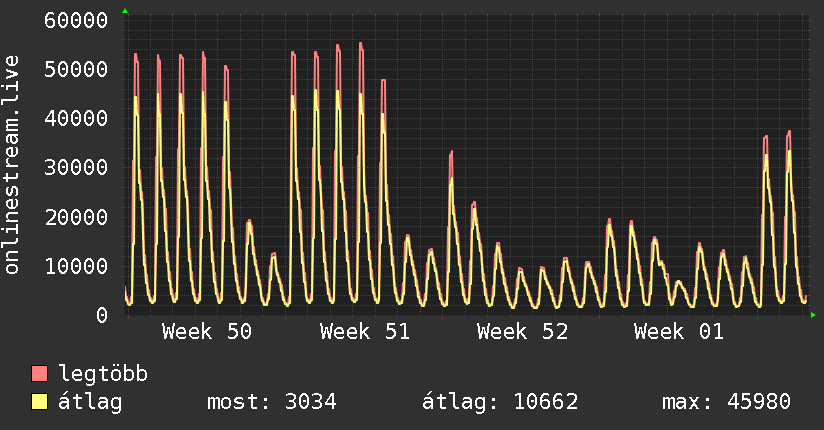Click the Week 01 axis label

tap(679, 332)
